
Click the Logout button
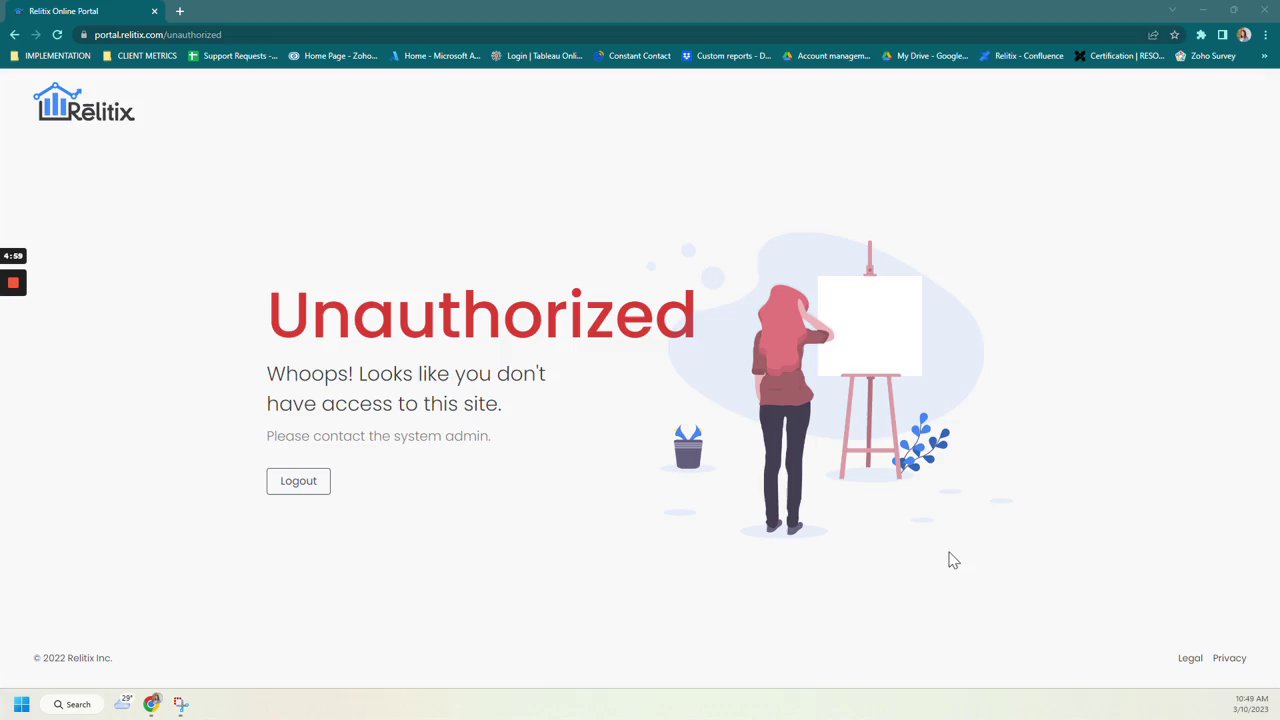coord(298,481)
